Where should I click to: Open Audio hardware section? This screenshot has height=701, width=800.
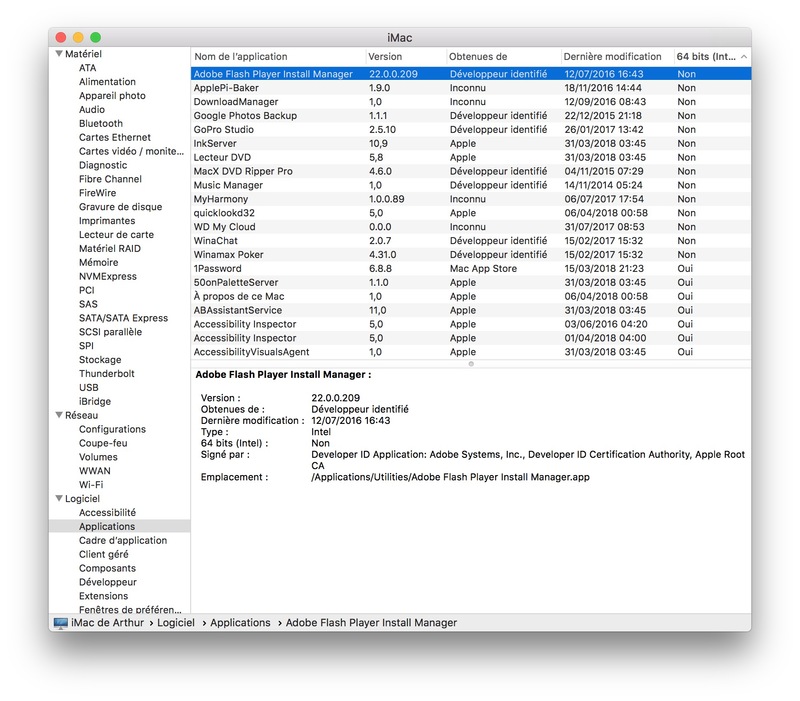pyautogui.click(x=92, y=109)
